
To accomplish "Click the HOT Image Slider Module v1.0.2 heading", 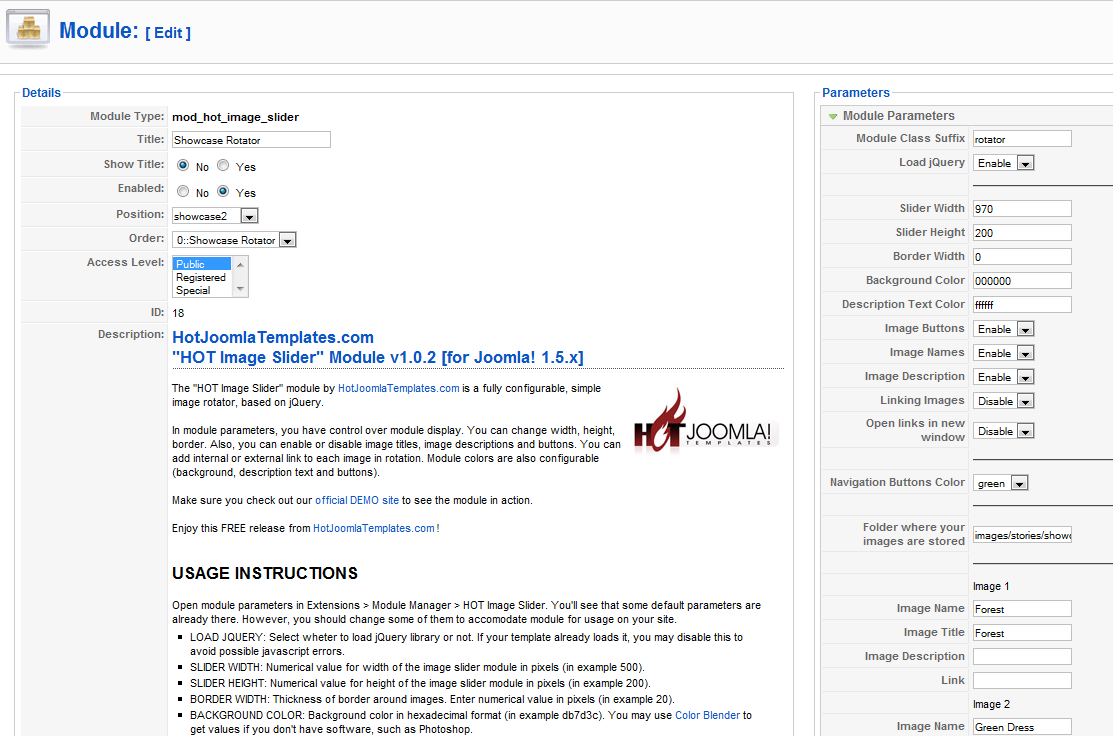I will (378, 358).
